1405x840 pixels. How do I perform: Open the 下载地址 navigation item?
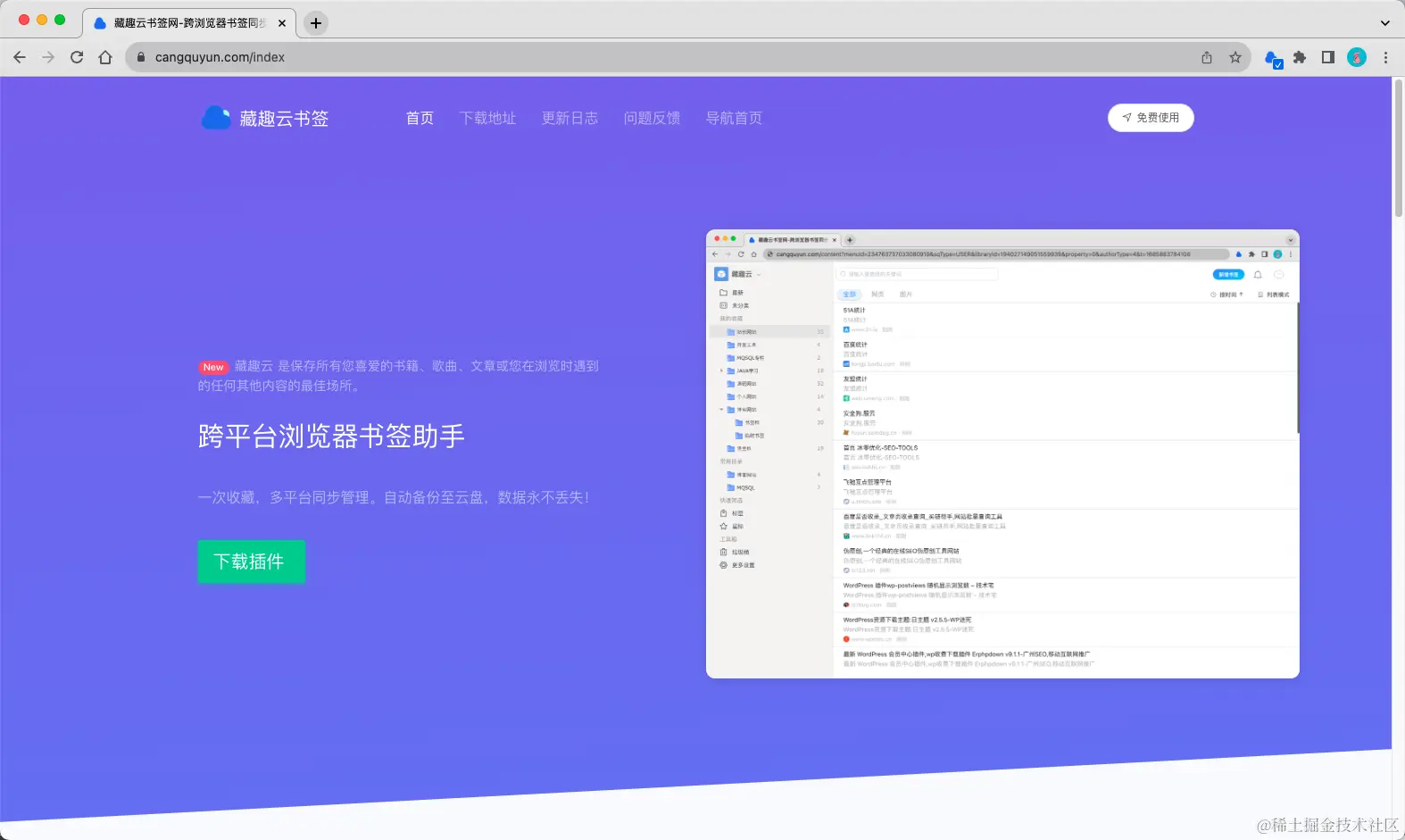point(487,118)
